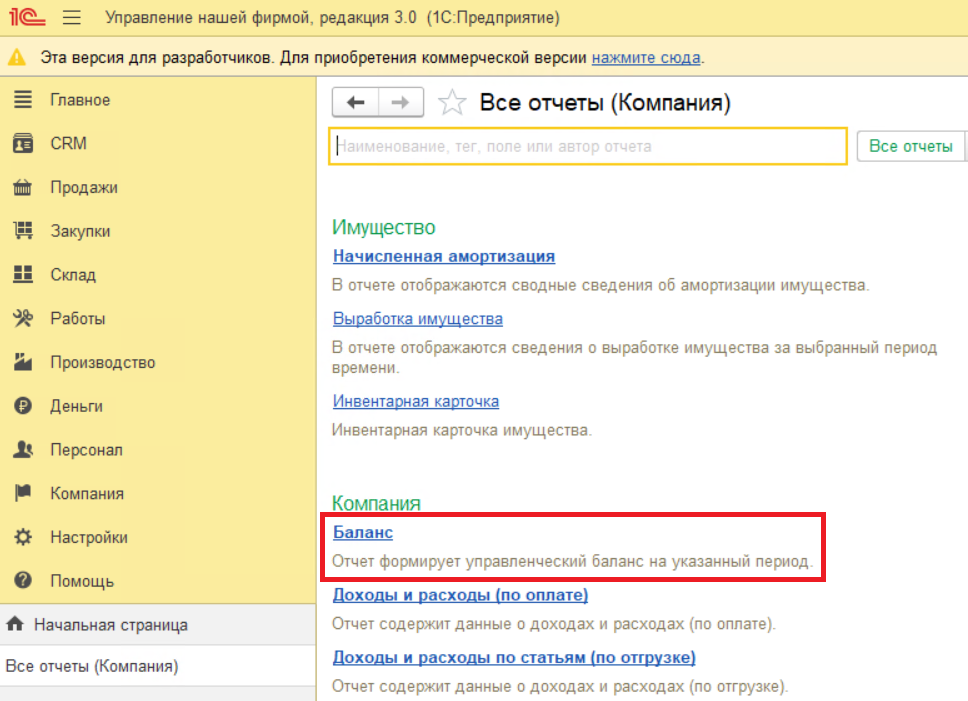Screen dimensions: 968x701
Task: Click description about выработке имущества
Action: click(x=635, y=357)
